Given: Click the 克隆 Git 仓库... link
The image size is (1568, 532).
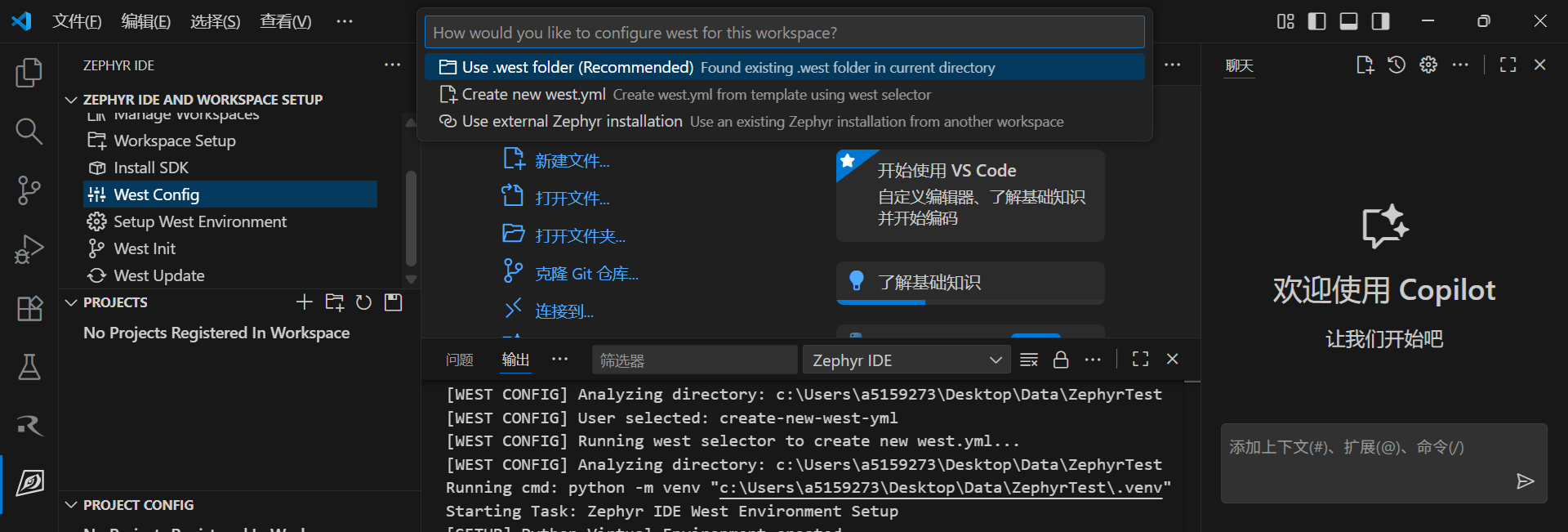Looking at the screenshot, I should click(586, 274).
